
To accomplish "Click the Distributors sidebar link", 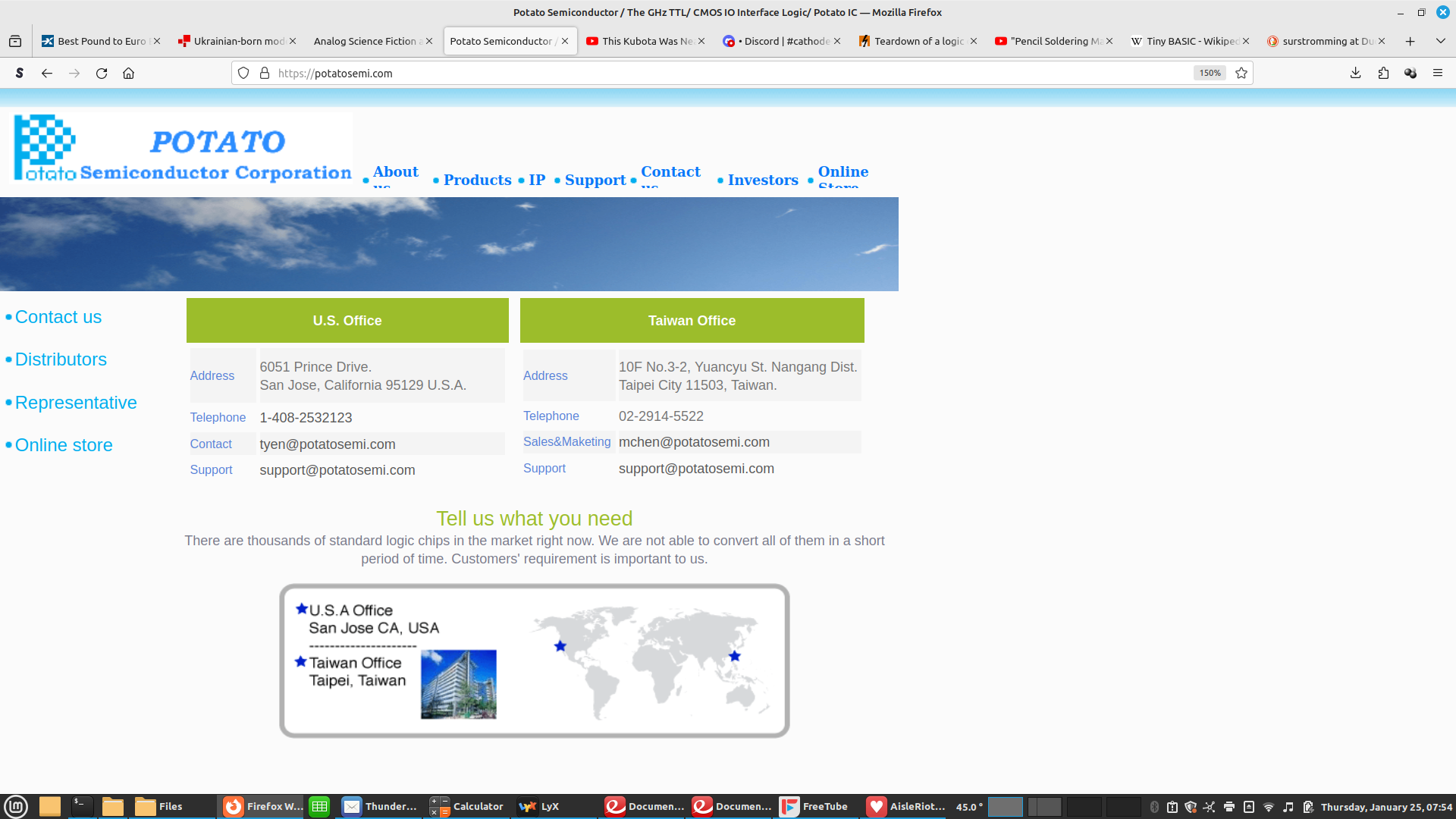I will (x=61, y=359).
